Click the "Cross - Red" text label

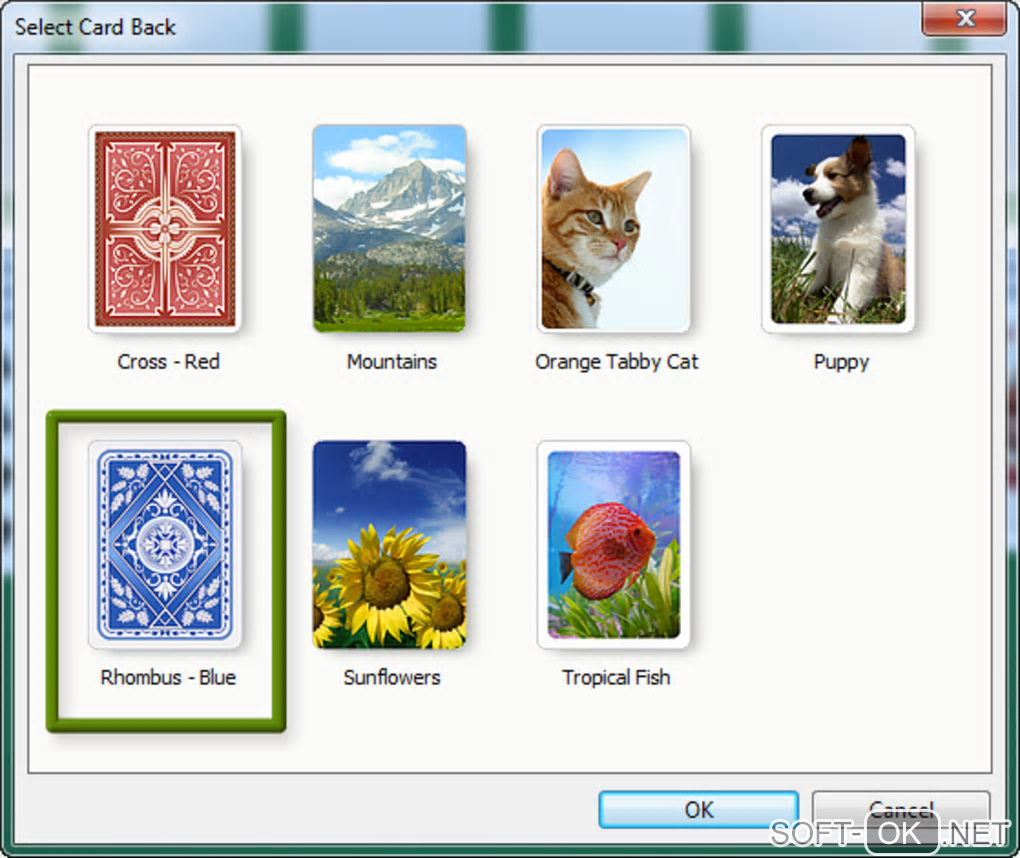tap(168, 362)
